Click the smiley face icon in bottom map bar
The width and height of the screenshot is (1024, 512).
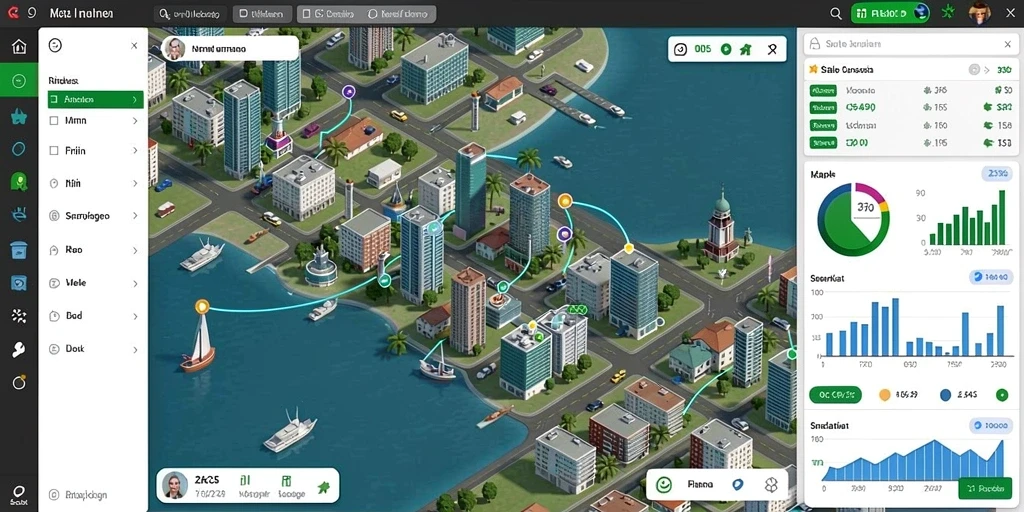coord(664,485)
